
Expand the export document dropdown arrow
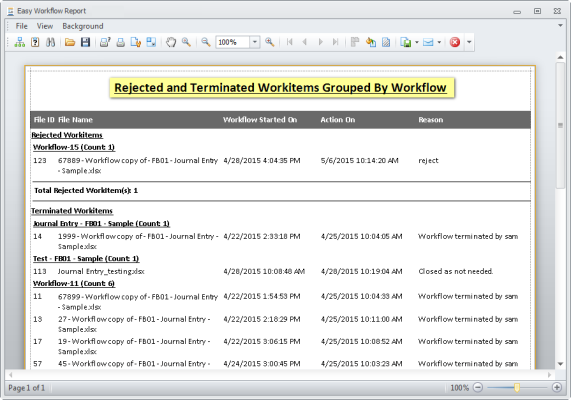tap(417, 42)
